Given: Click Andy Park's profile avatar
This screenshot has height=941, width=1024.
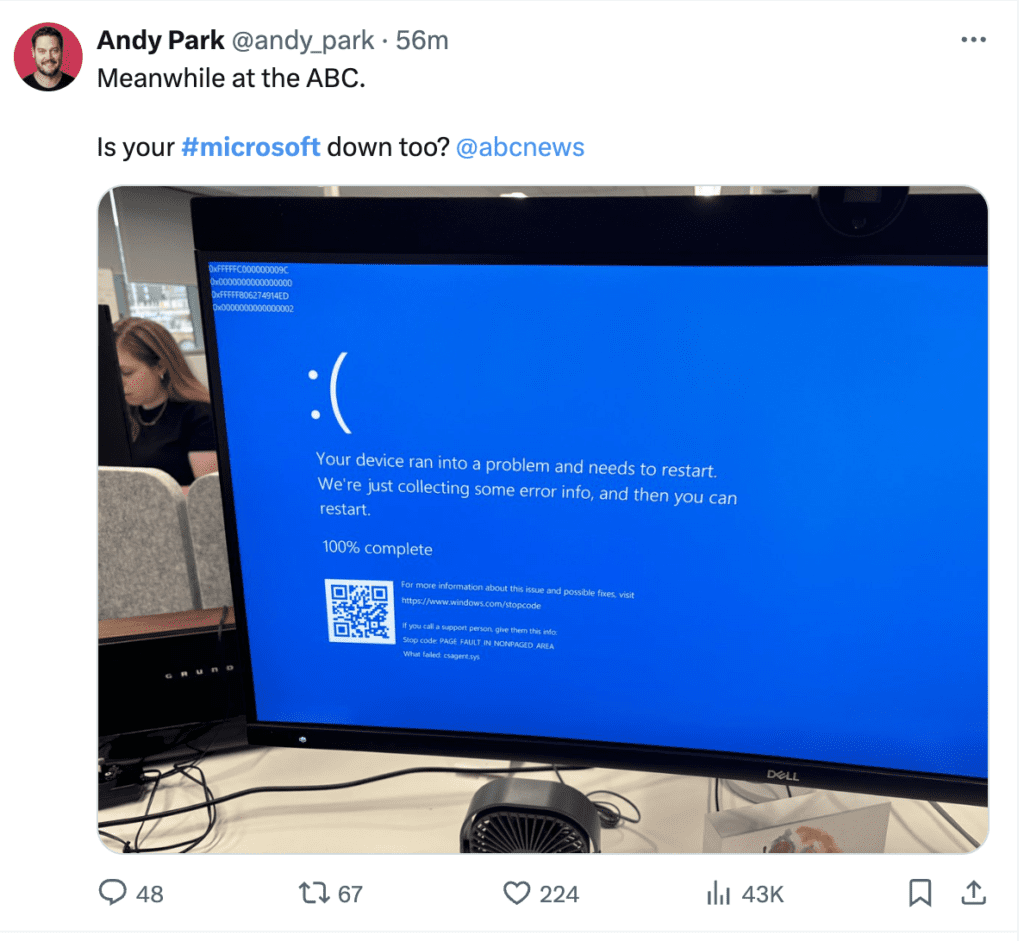Looking at the screenshot, I should 48,56.
